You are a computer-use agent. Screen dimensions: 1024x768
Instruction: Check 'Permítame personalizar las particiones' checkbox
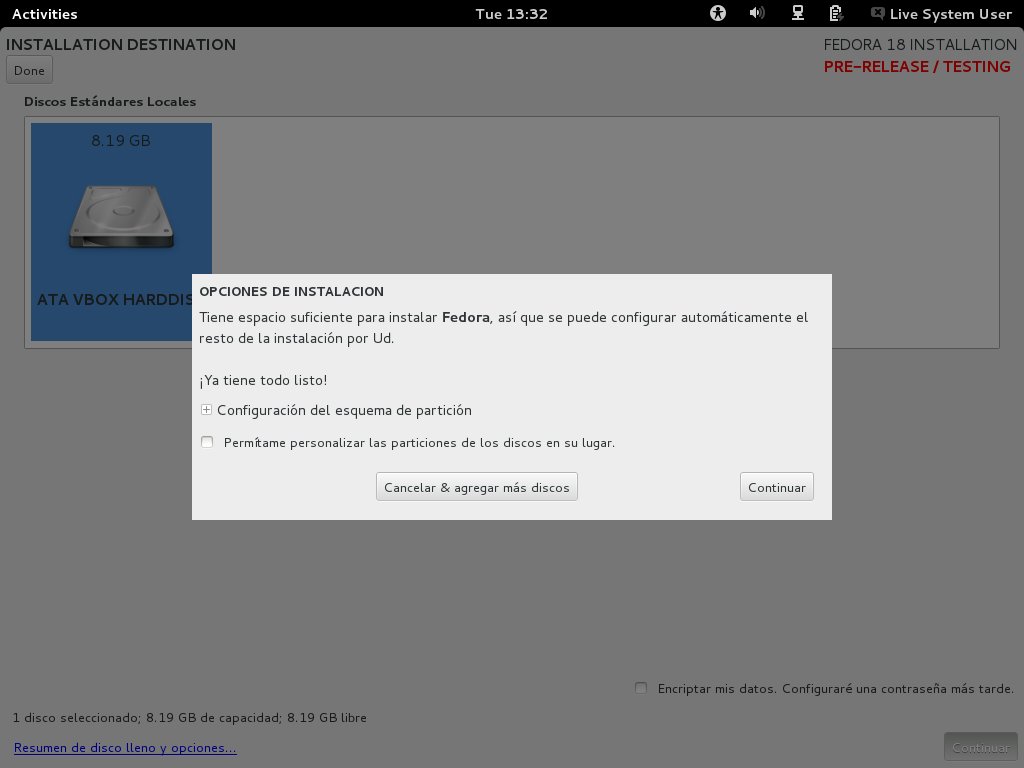pyautogui.click(x=207, y=442)
